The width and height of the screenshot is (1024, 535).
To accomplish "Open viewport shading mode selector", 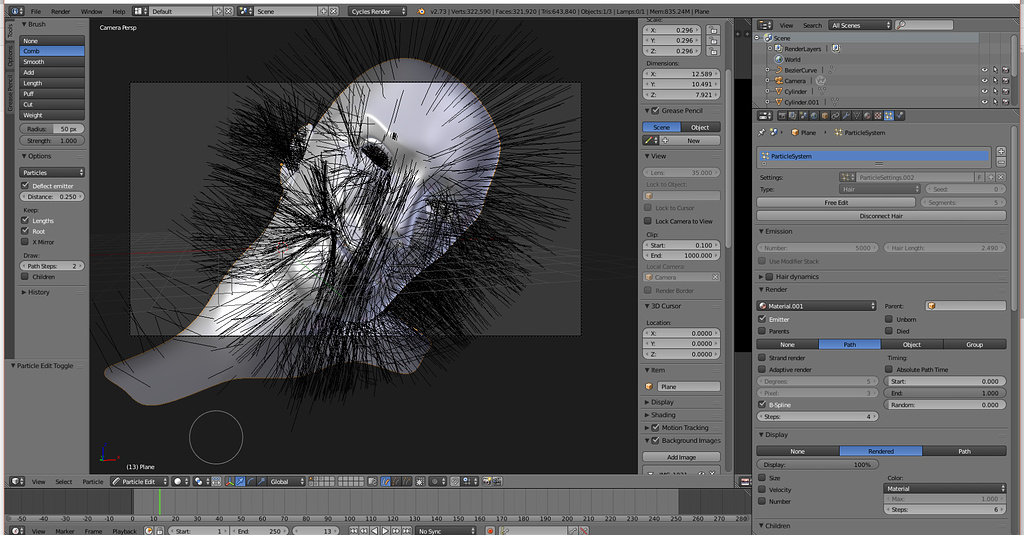I will tap(181, 481).
